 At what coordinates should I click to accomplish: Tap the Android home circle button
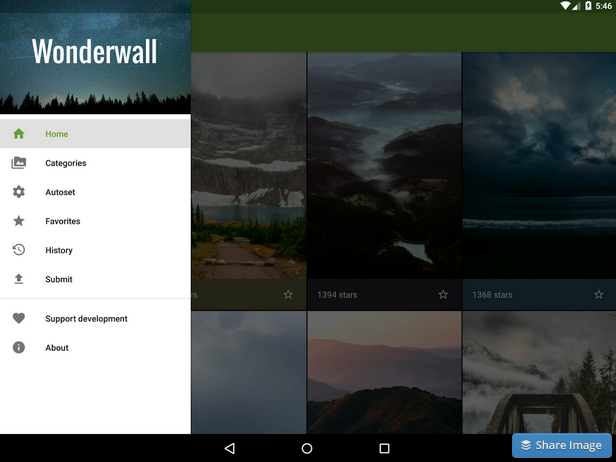click(x=307, y=448)
